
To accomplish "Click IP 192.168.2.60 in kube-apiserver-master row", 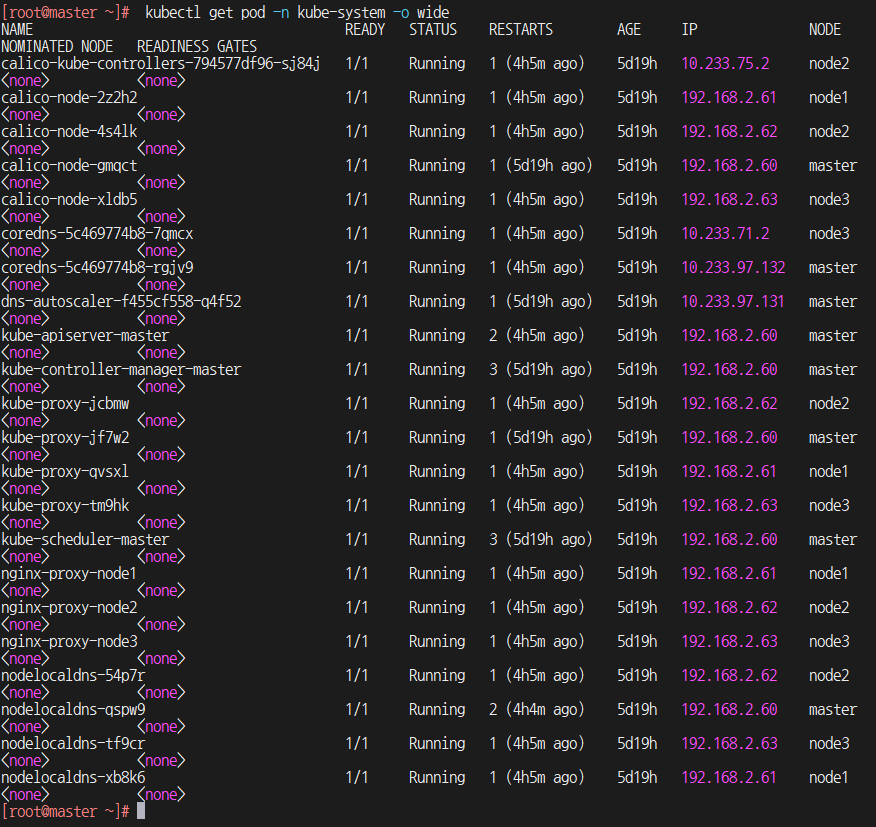I will 729,336.
